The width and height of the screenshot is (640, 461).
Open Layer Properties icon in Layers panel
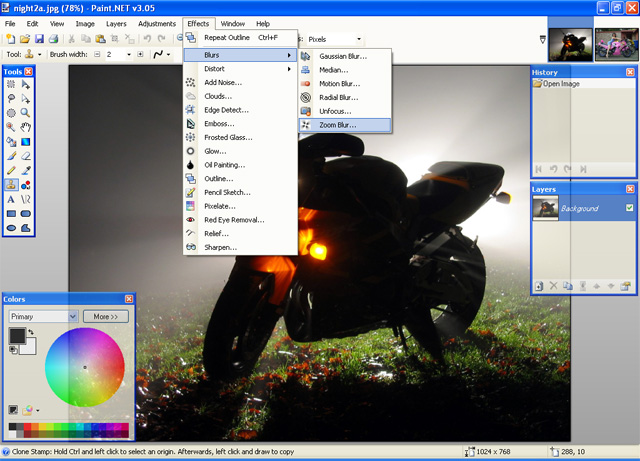625,286
